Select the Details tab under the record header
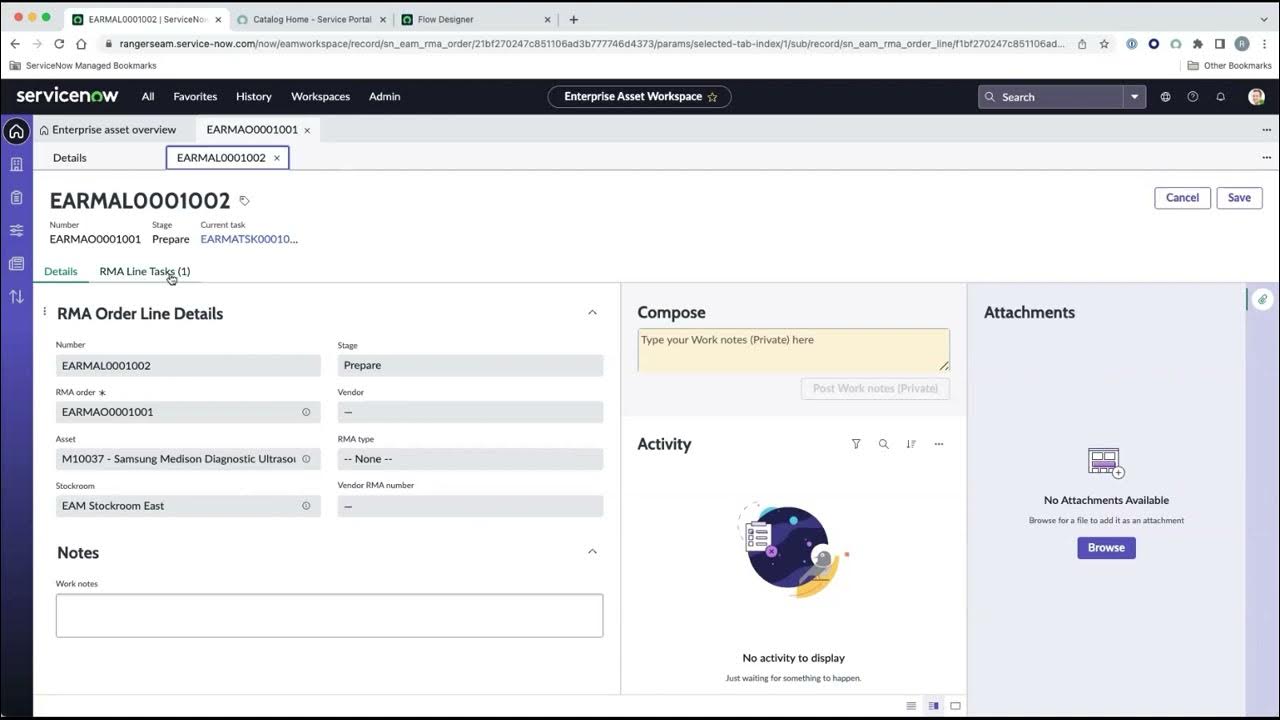This screenshot has width=1280, height=720. point(60,271)
